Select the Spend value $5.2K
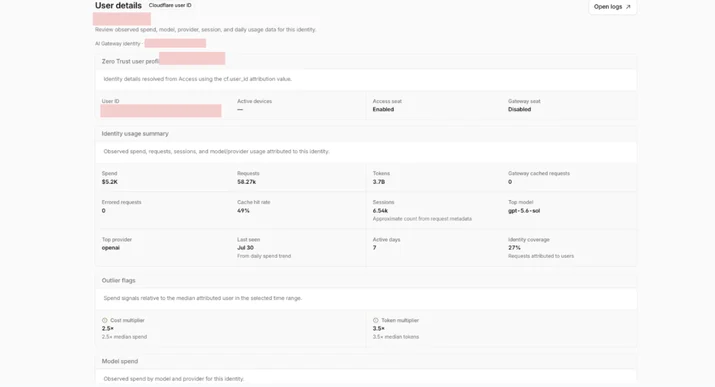 click(x=109, y=182)
